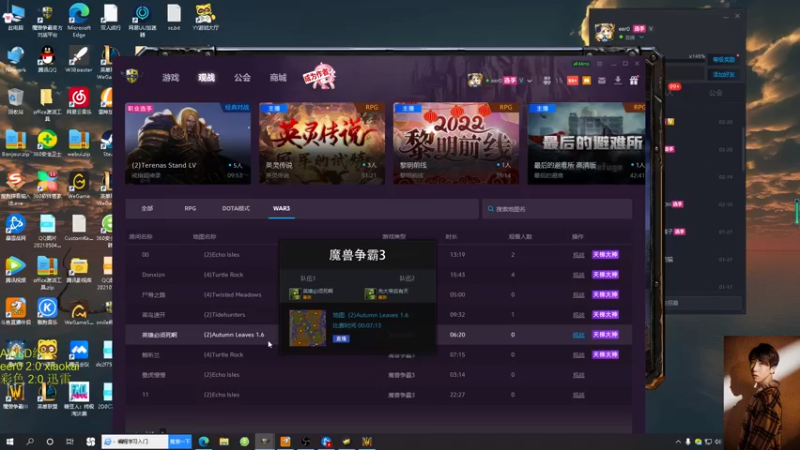
Task: Open the user avatar in header
Action: tap(474, 80)
